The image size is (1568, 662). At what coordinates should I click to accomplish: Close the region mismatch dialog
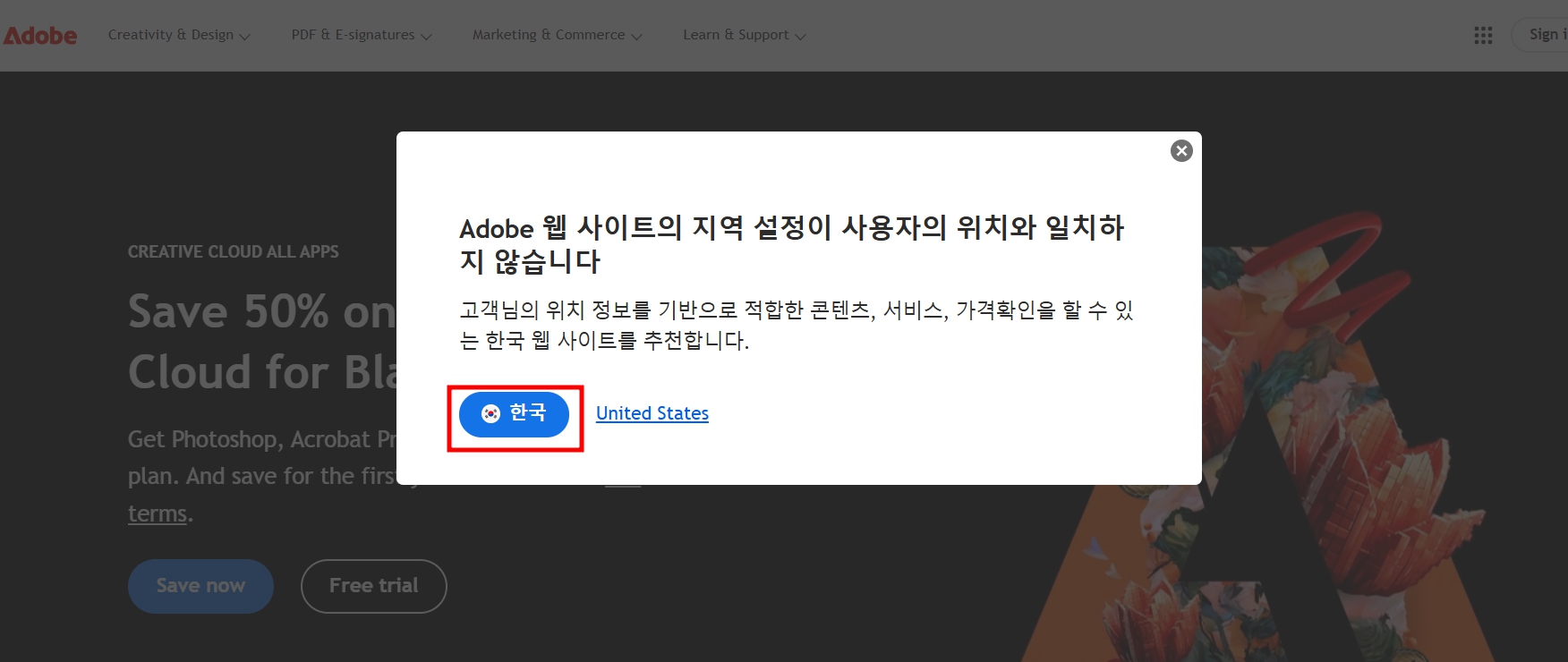click(x=1181, y=150)
